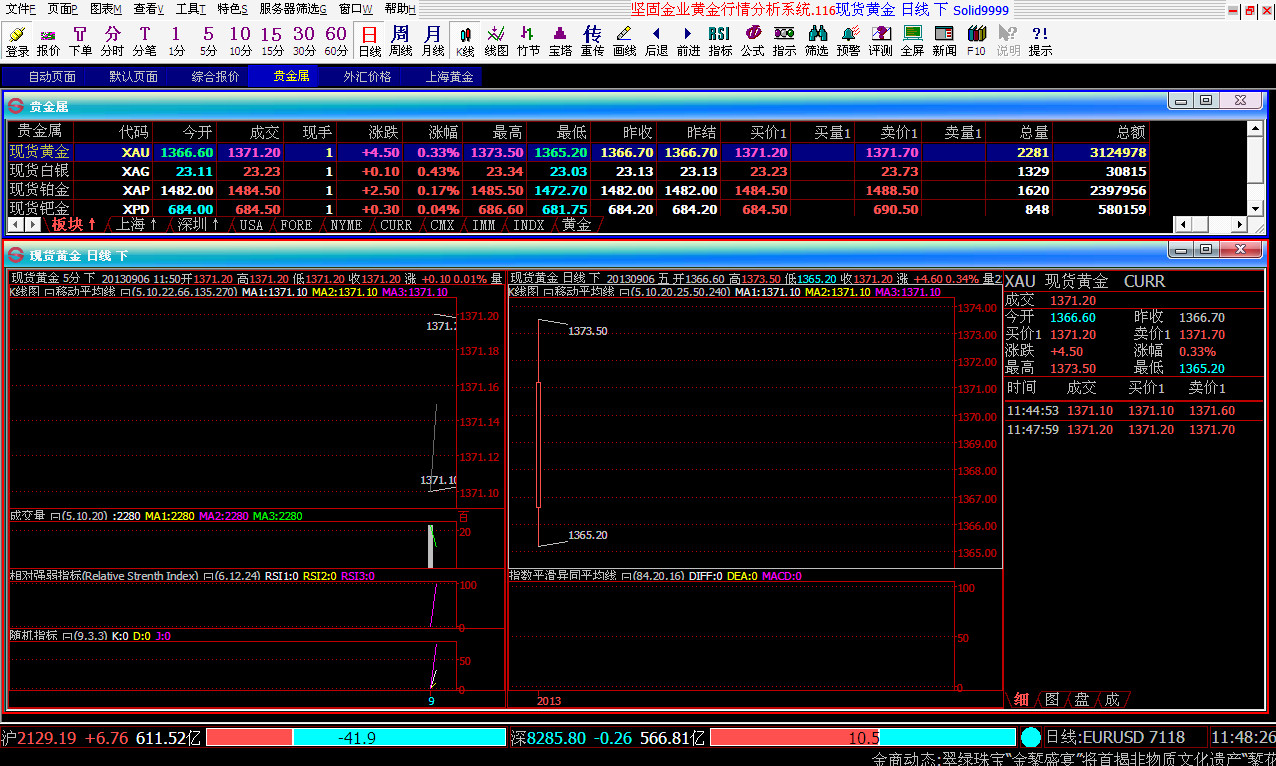This screenshot has height=766, width=1276.
Task: Select the 分时 intraday chart icon
Action: tap(112, 41)
